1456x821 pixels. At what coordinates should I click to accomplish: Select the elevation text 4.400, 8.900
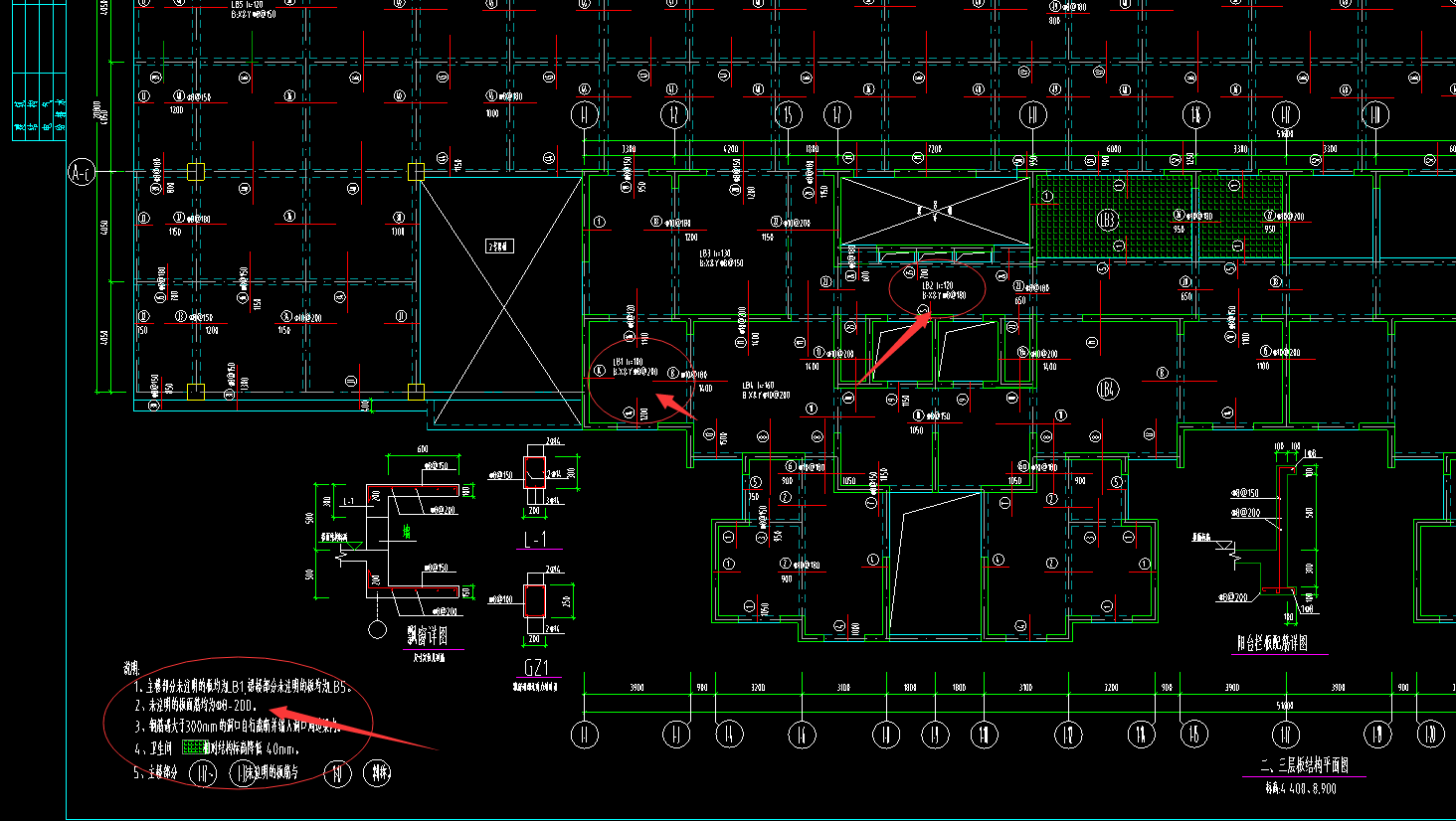pos(1301,788)
